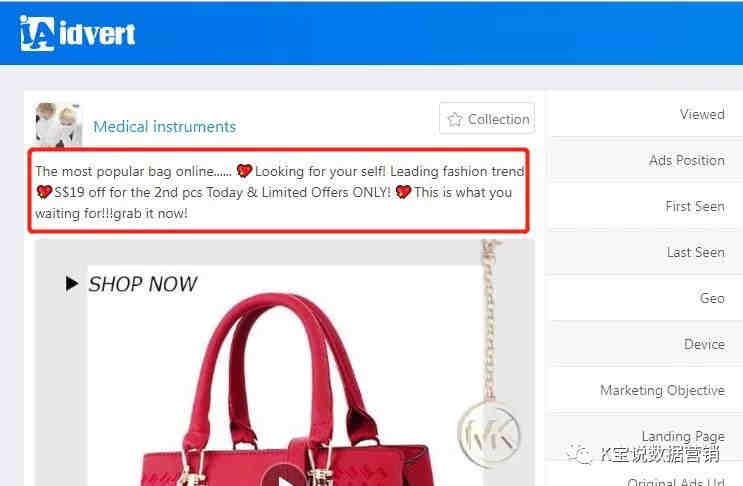Click the idvert logo
The height and width of the screenshot is (486, 743).
click(x=77, y=33)
